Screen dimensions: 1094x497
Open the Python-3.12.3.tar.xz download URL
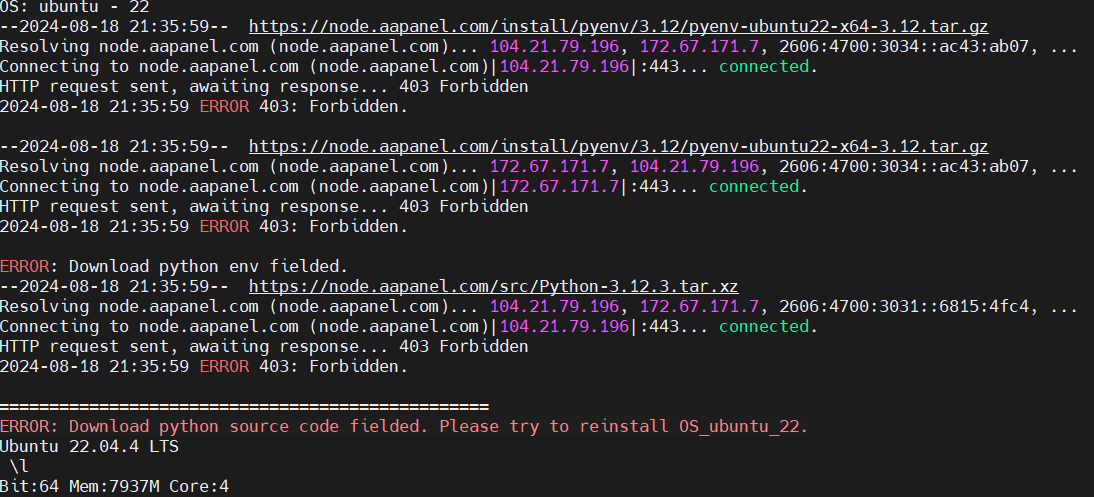493,286
